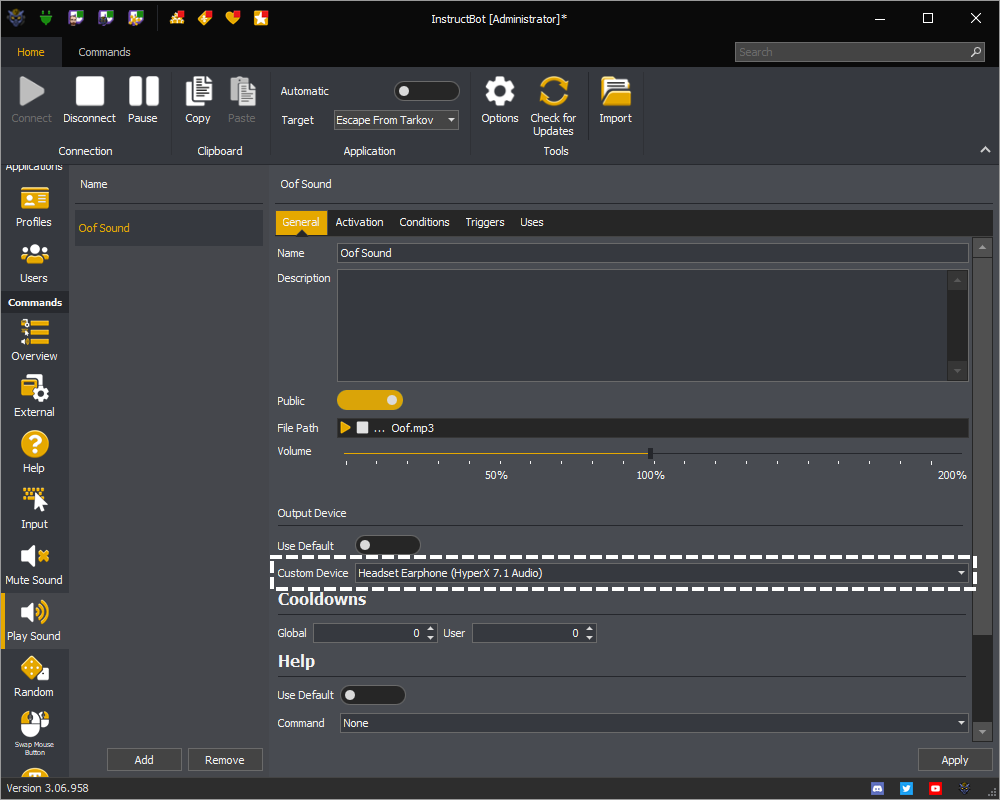Click the settings panel scroll-down arrow
The width and height of the screenshot is (1000, 800).
(x=982, y=732)
